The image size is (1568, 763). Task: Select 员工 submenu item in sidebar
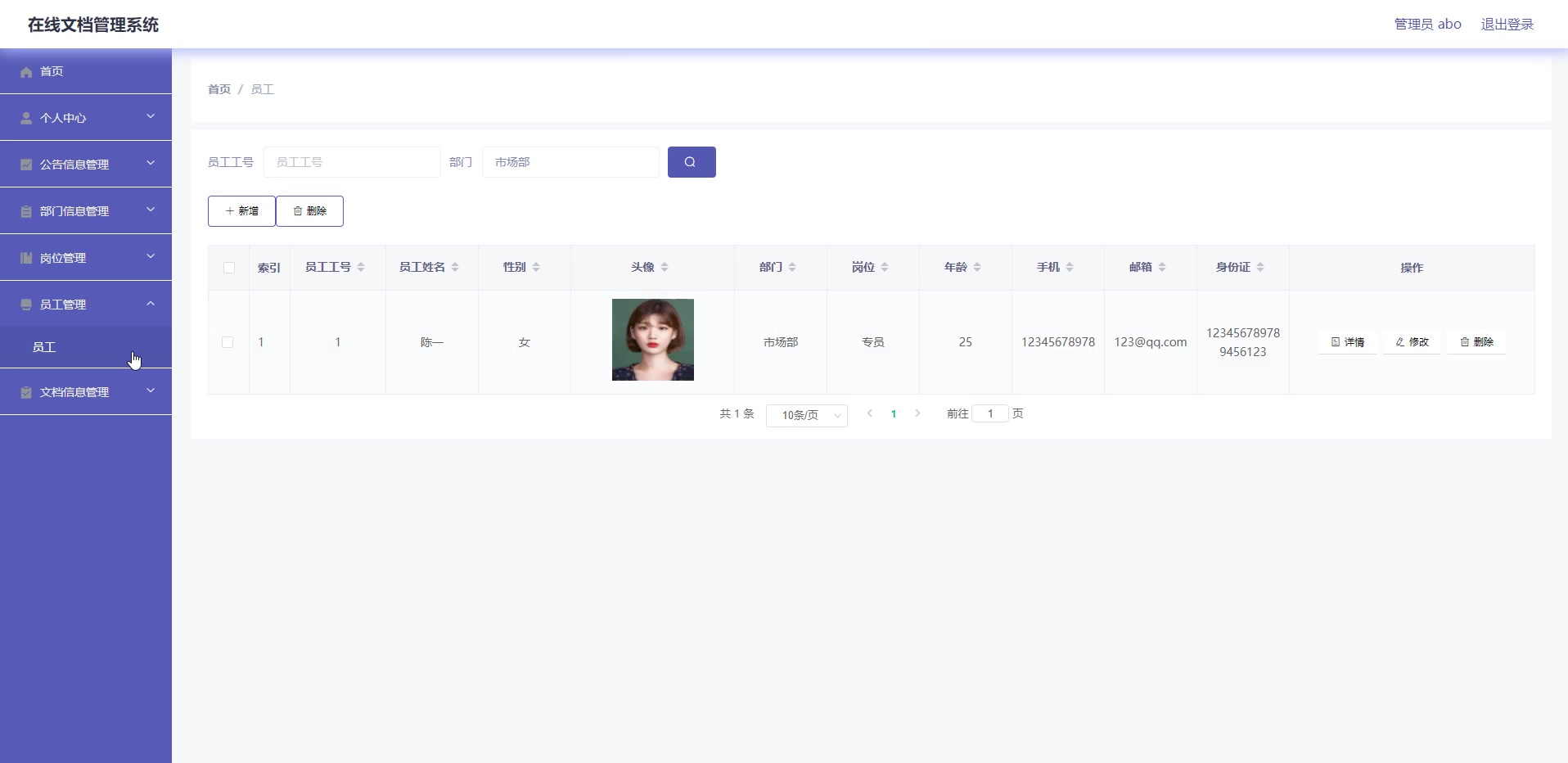45,348
